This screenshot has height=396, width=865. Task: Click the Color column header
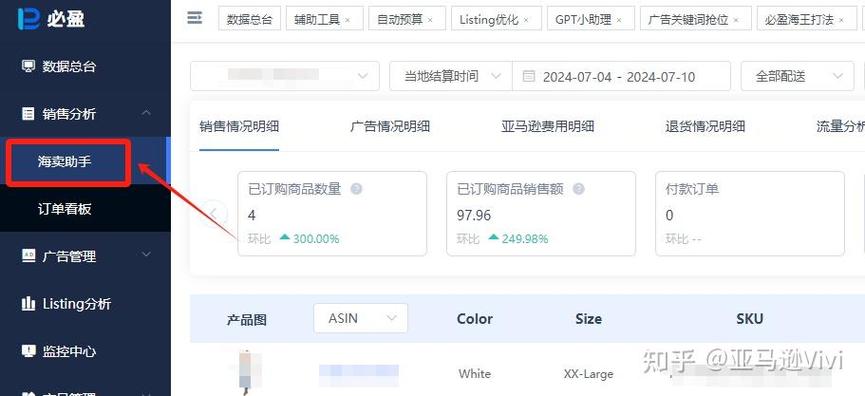[x=474, y=319]
